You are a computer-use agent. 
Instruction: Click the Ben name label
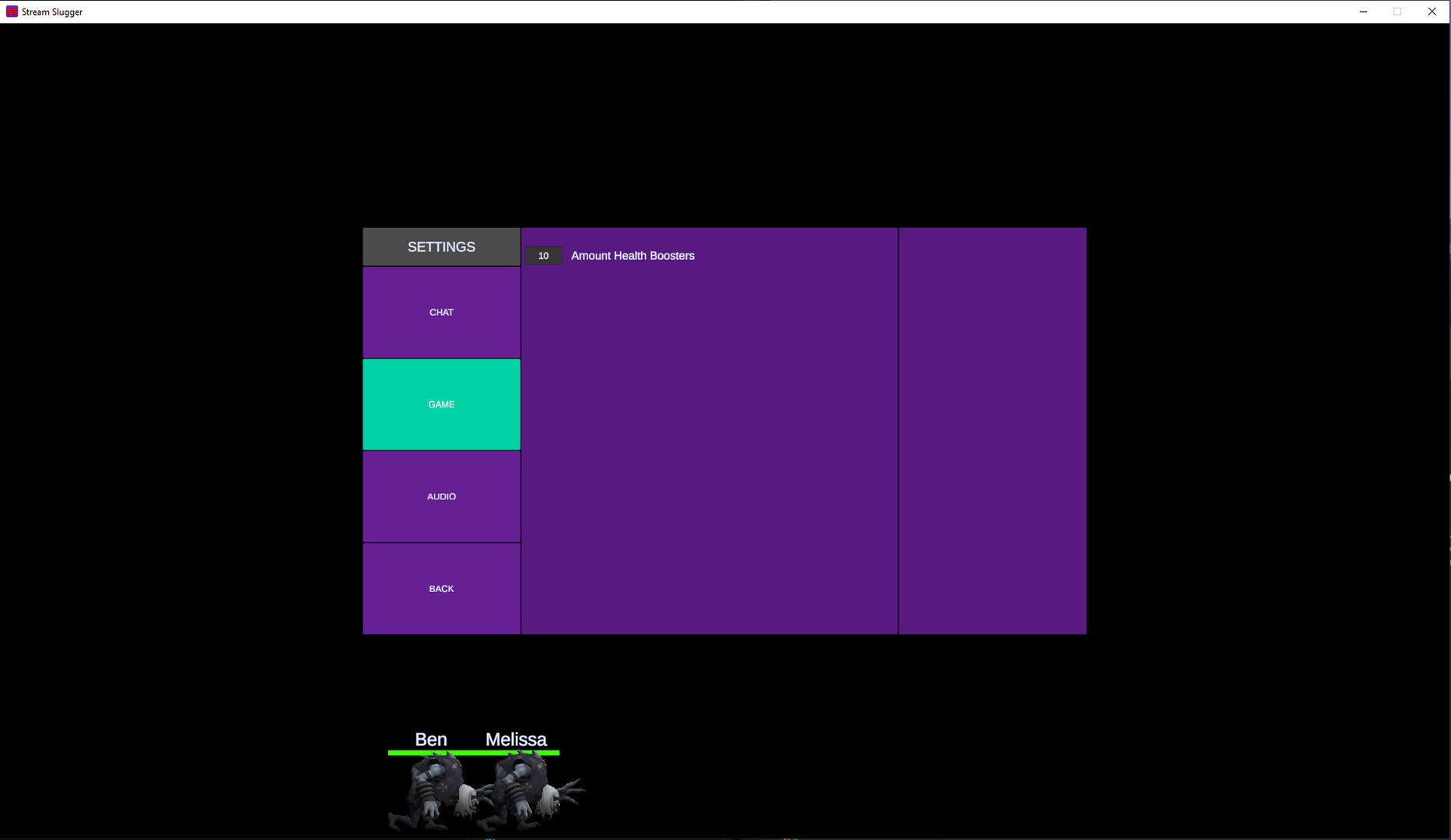point(431,740)
